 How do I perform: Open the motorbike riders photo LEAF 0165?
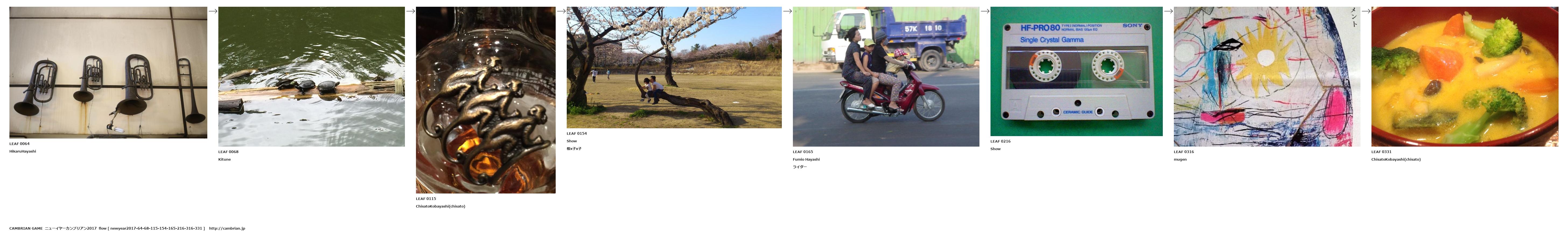(886, 77)
